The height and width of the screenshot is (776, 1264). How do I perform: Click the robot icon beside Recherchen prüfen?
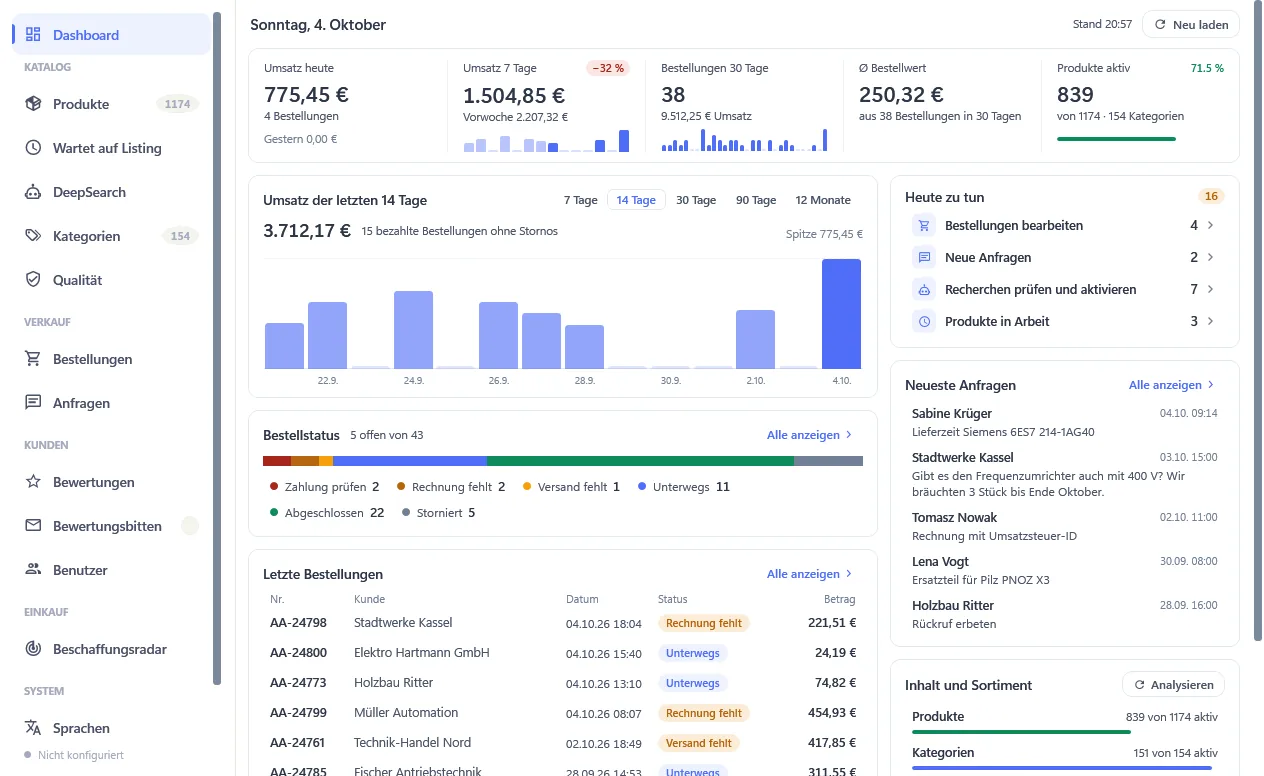point(924,290)
